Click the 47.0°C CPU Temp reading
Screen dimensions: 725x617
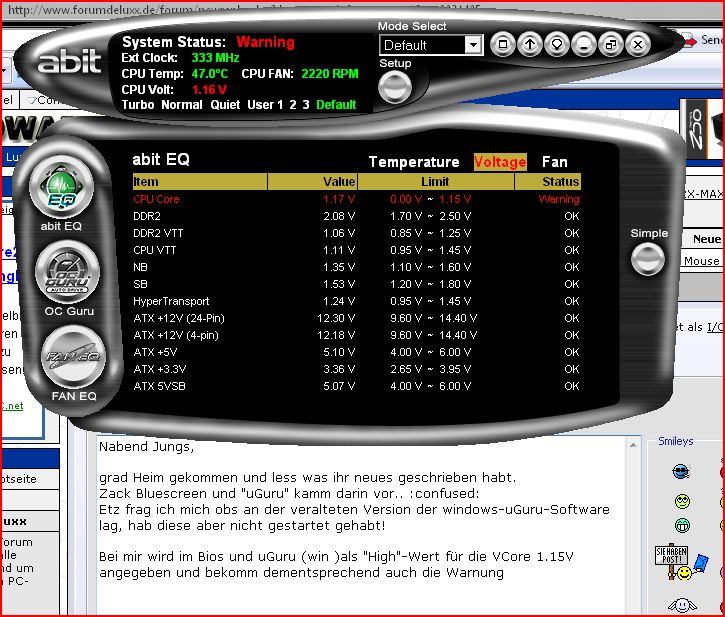pos(209,74)
